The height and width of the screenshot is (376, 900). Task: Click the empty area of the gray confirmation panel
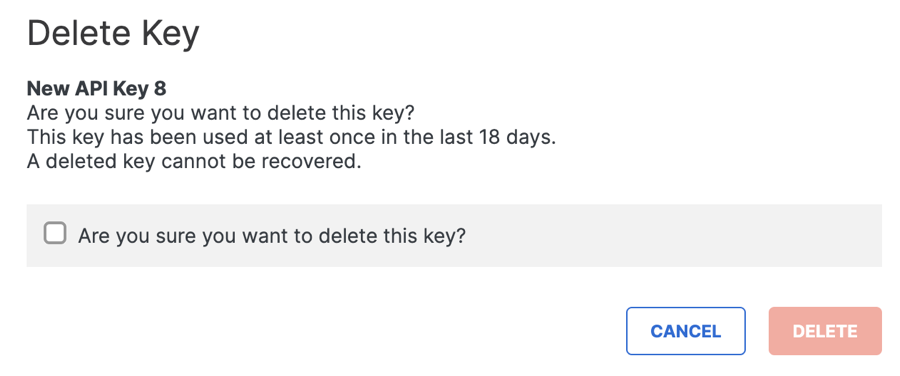click(672, 235)
